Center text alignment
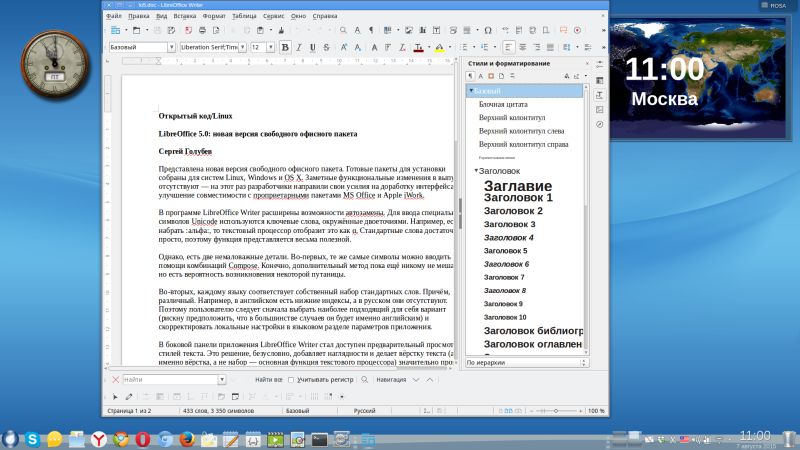 click(522, 47)
